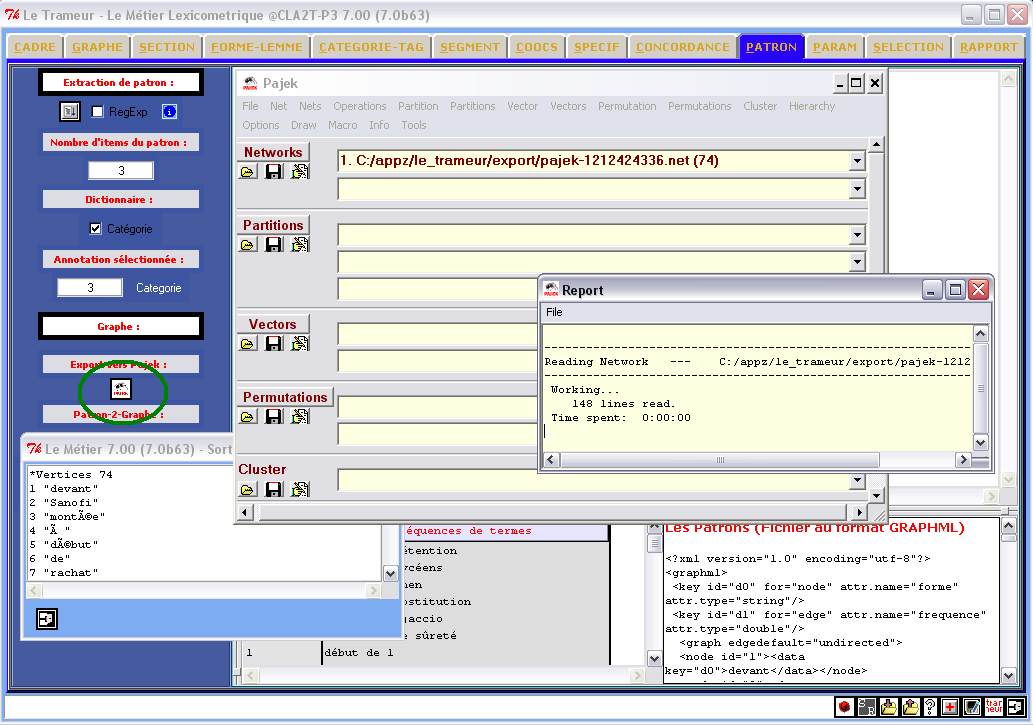1033x725 pixels.
Task: Open help with the question mark icon
Action: (x=930, y=707)
